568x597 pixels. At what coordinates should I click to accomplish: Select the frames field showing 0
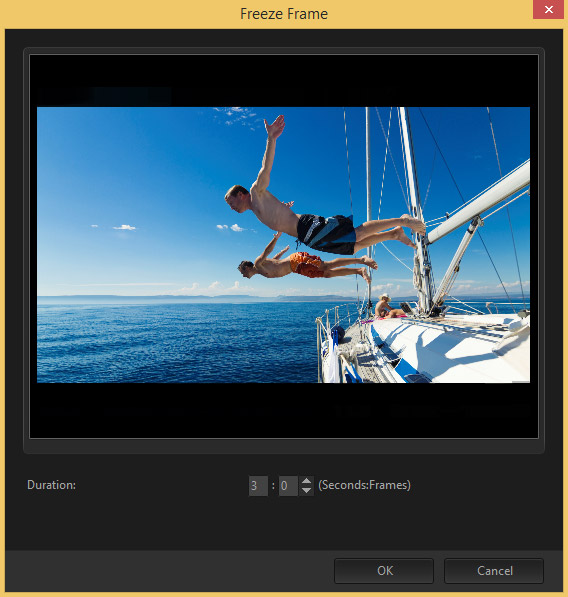[x=288, y=486]
